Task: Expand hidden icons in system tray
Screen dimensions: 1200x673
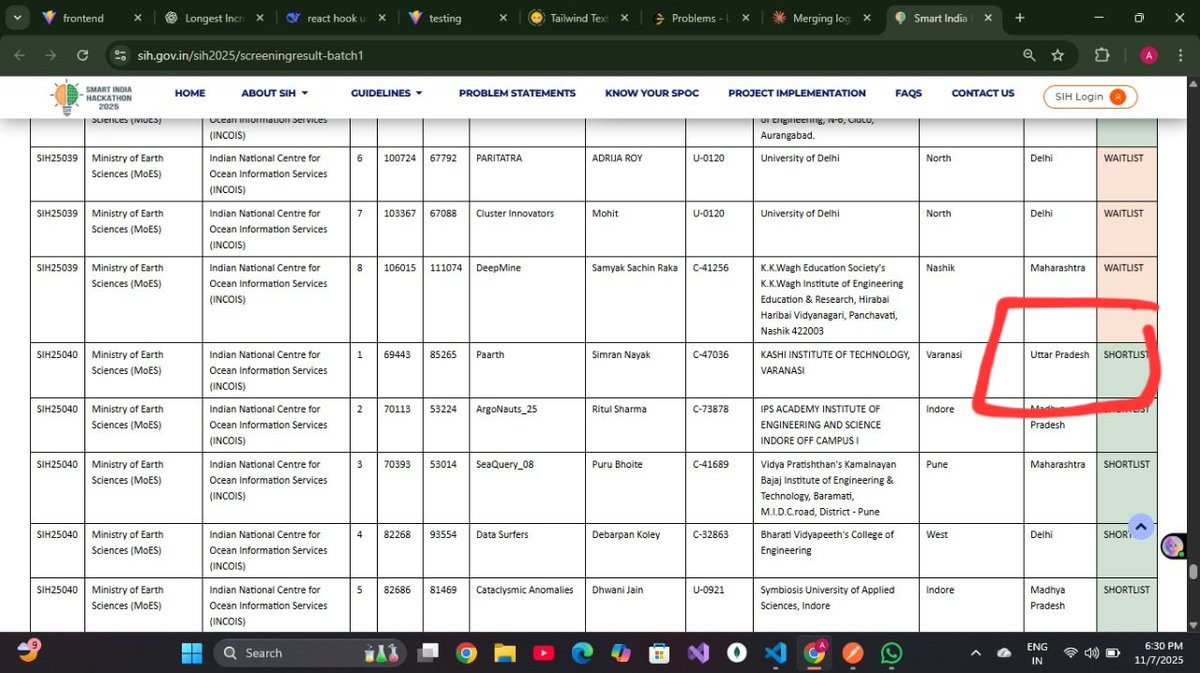Action: (975, 653)
